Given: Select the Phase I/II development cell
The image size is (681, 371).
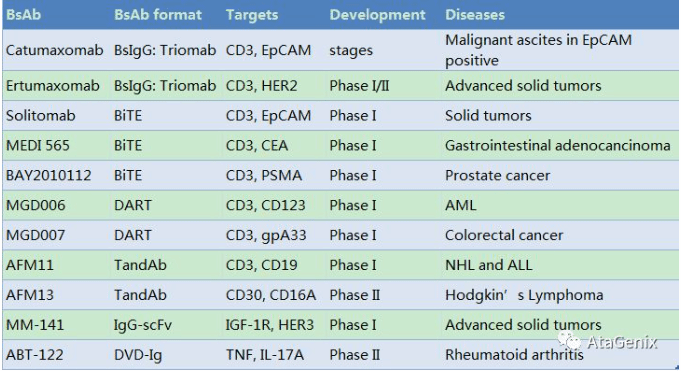Looking at the screenshot, I should (x=359, y=86).
